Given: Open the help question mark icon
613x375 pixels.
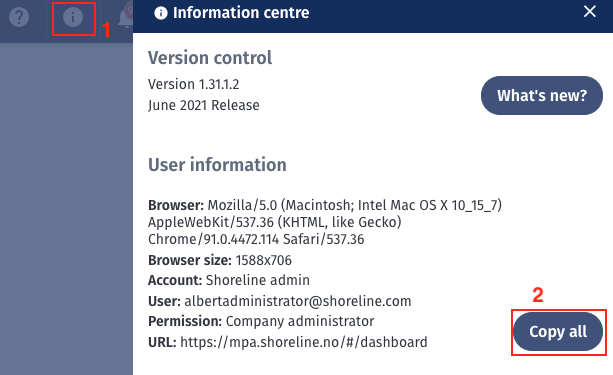Looking at the screenshot, I should point(19,17).
